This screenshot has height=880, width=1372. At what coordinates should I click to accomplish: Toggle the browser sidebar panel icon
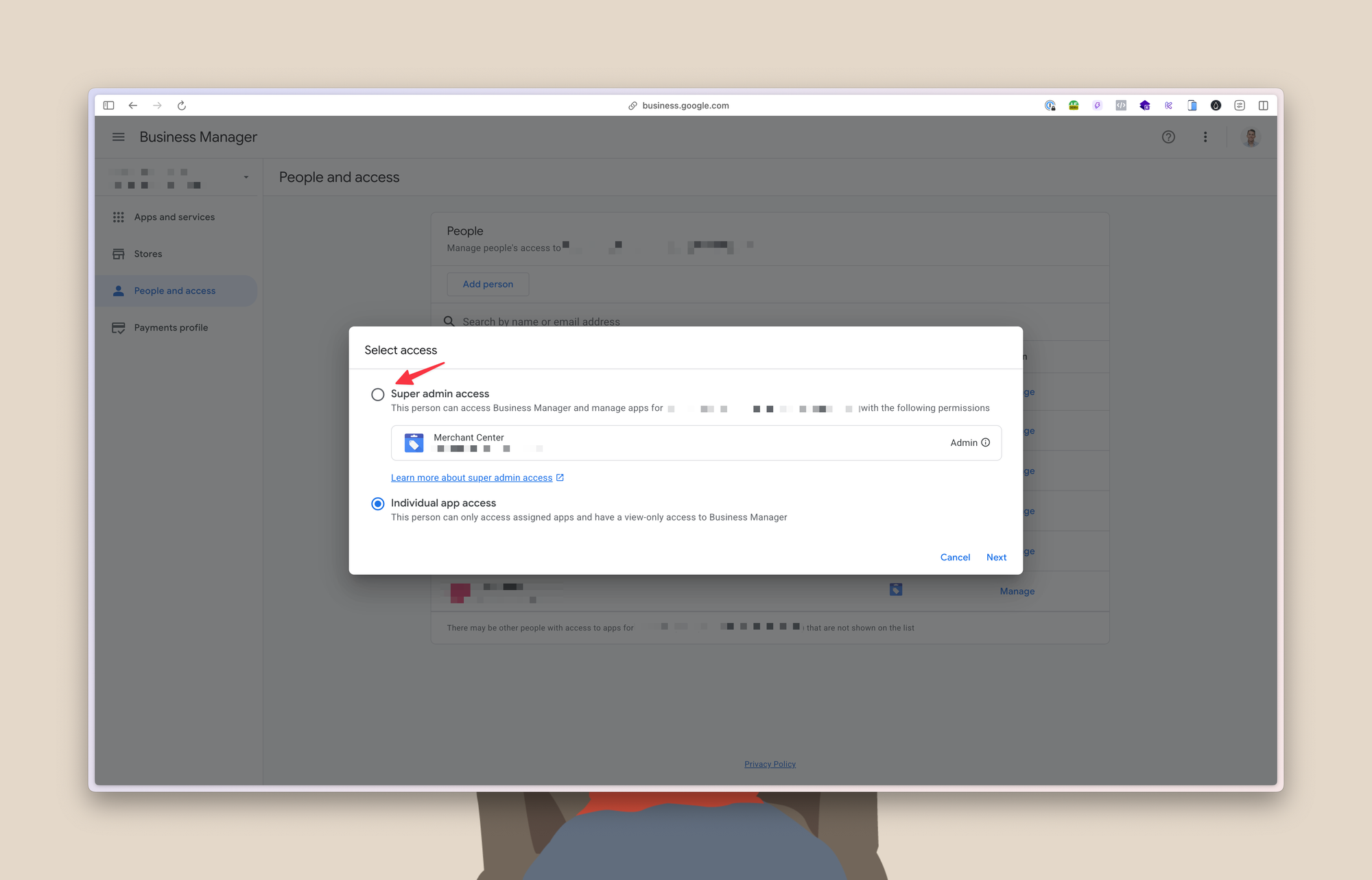point(108,106)
